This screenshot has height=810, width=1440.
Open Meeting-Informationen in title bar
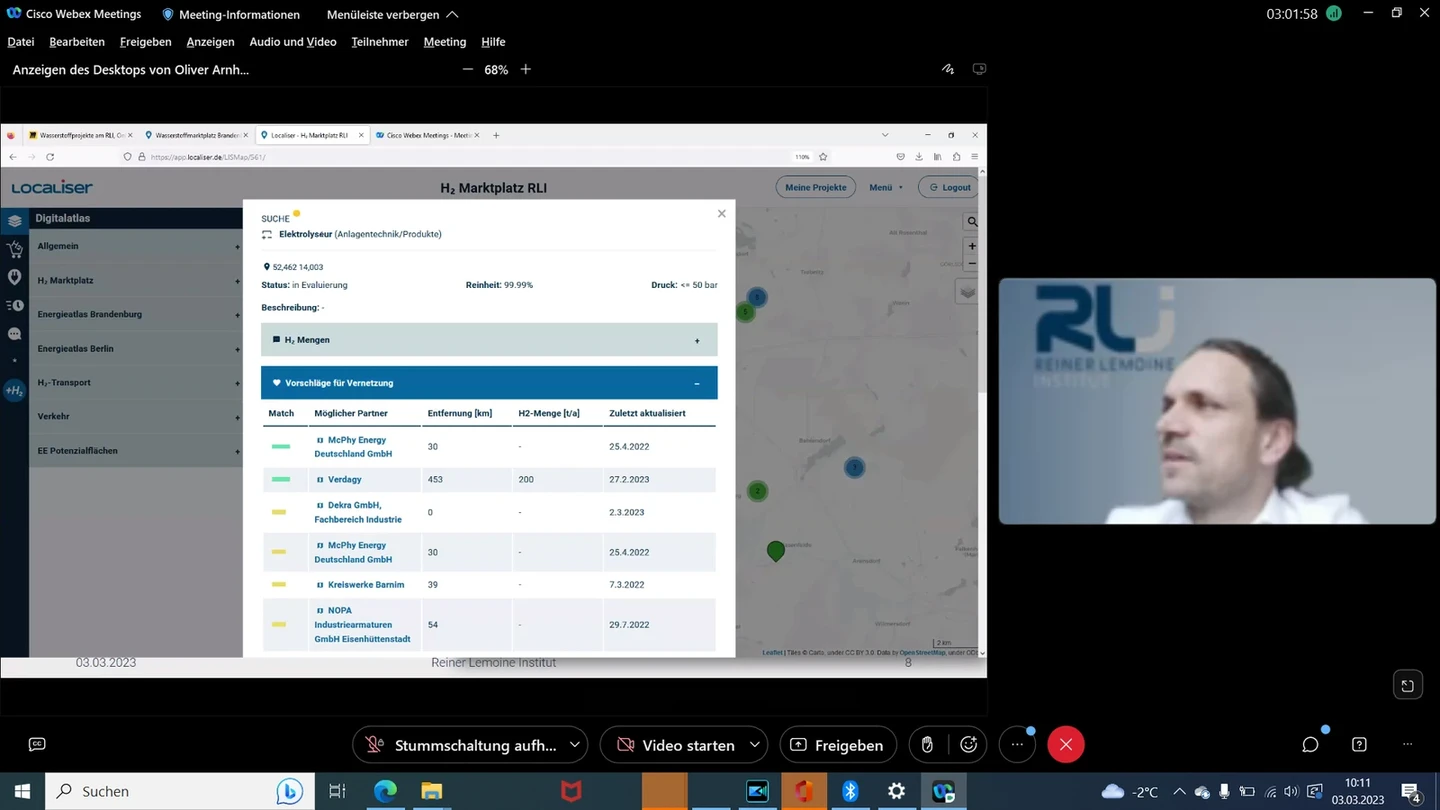tap(231, 15)
